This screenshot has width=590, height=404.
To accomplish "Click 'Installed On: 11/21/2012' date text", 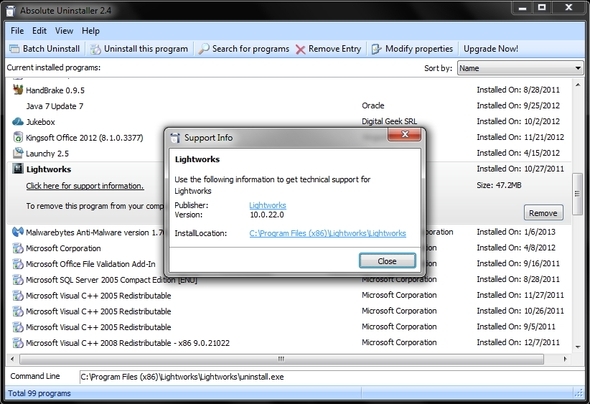I will tap(520, 137).
